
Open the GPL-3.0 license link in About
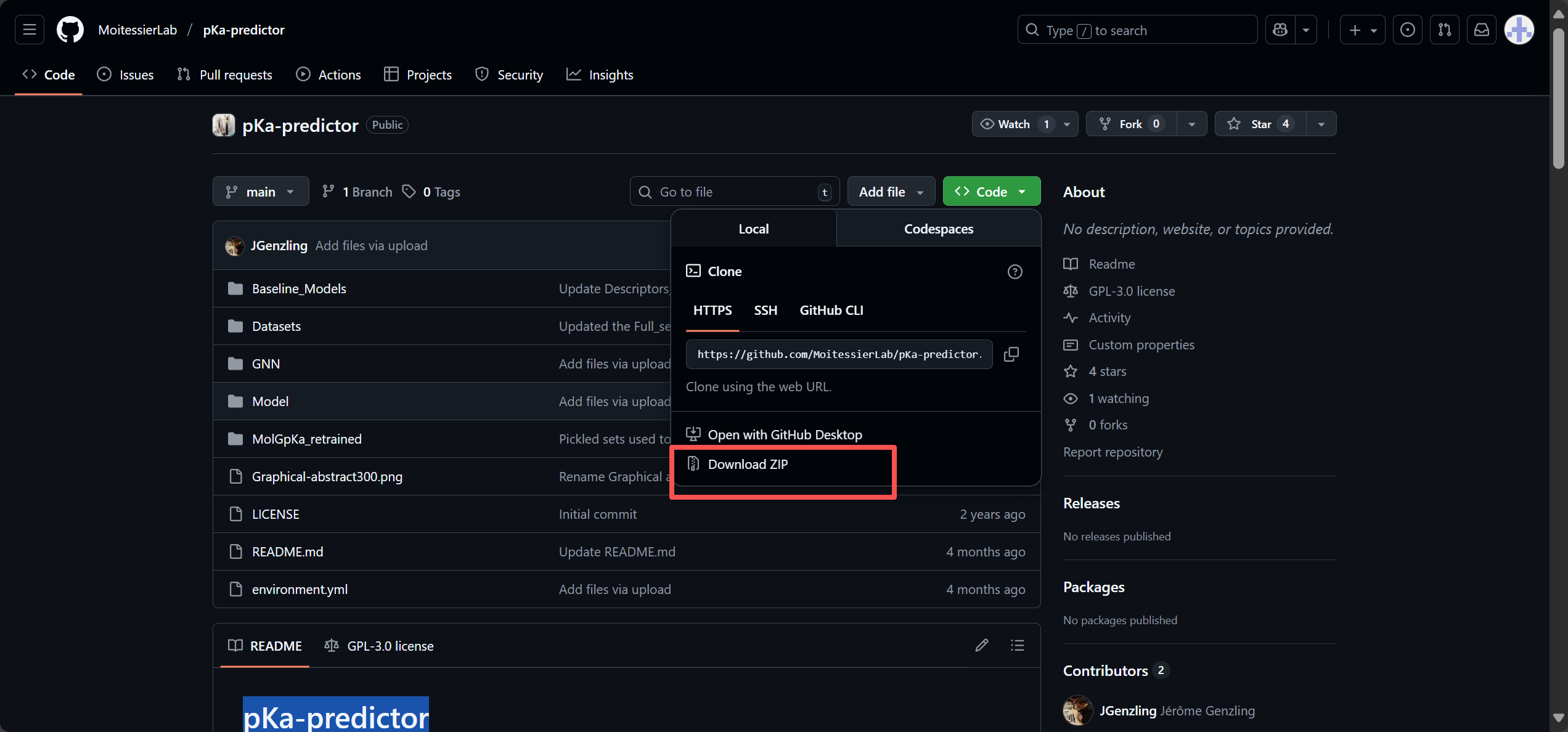pyautogui.click(x=1132, y=291)
